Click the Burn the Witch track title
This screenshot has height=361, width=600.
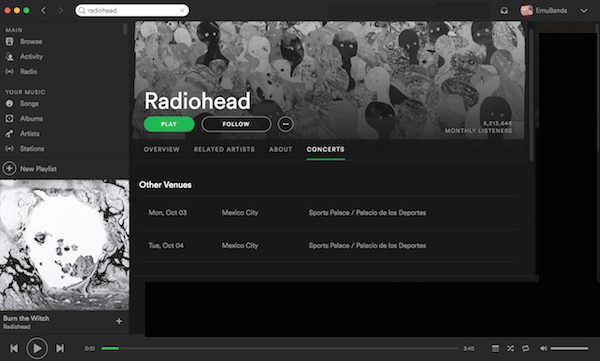click(x=26, y=318)
